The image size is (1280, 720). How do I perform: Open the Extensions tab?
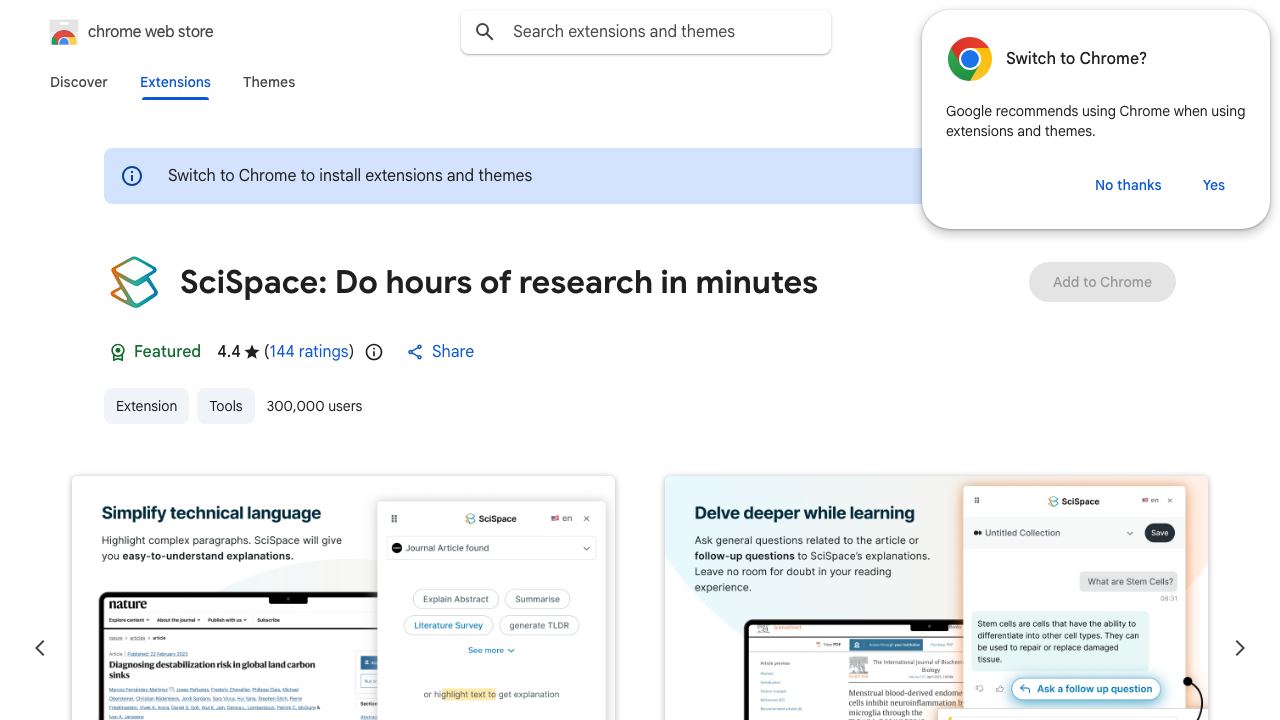coord(175,82)
